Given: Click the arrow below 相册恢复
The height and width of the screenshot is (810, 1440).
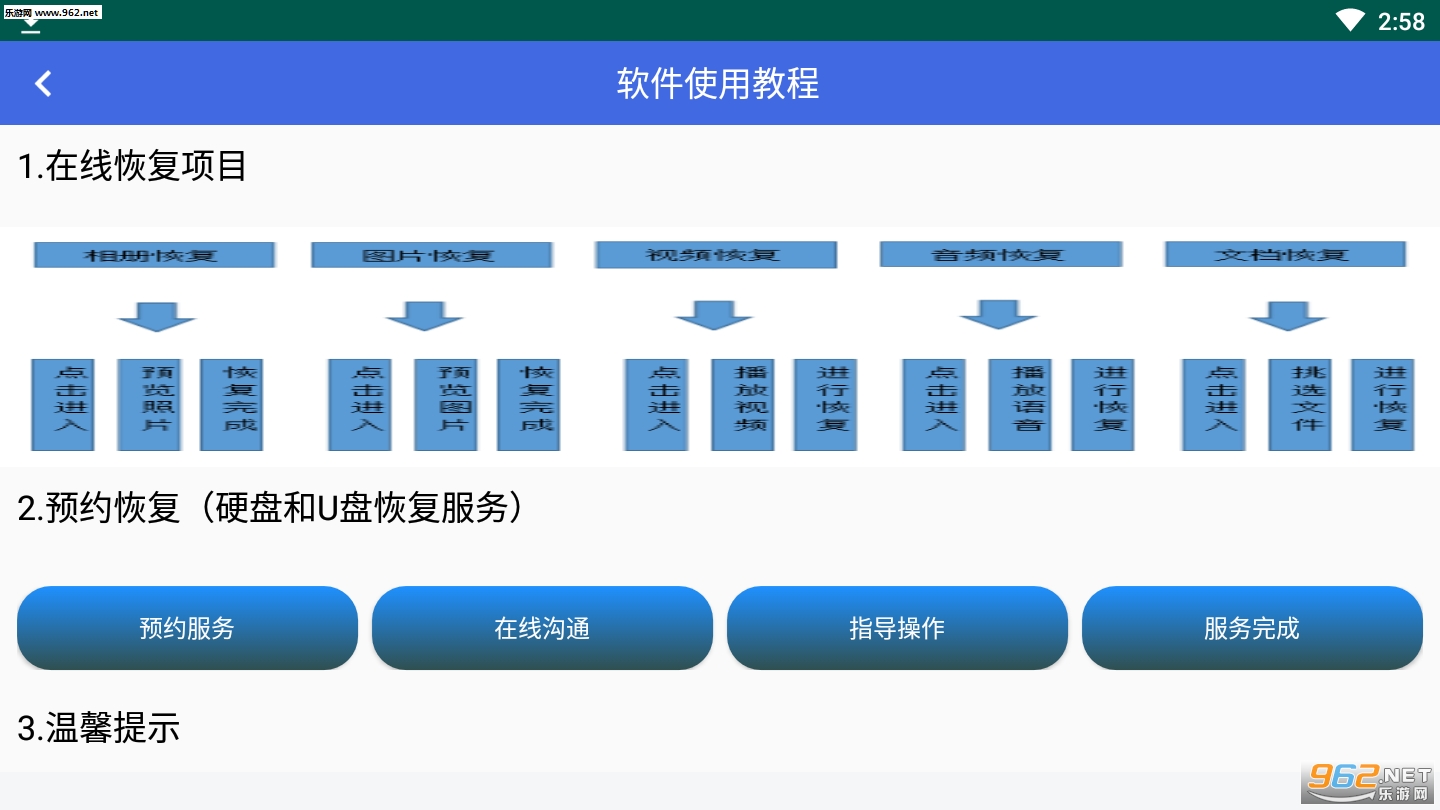Looking at the screenshot, I should [157, 315].
